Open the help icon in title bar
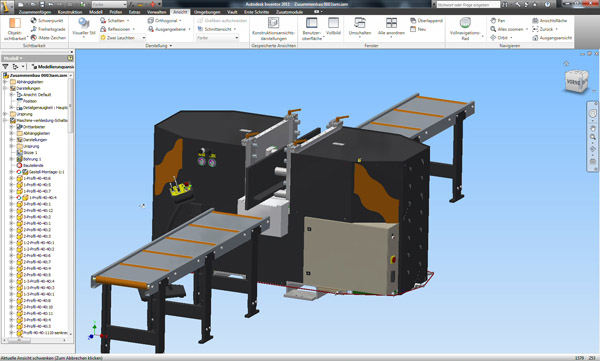The image size is (600, 361). 547,4
